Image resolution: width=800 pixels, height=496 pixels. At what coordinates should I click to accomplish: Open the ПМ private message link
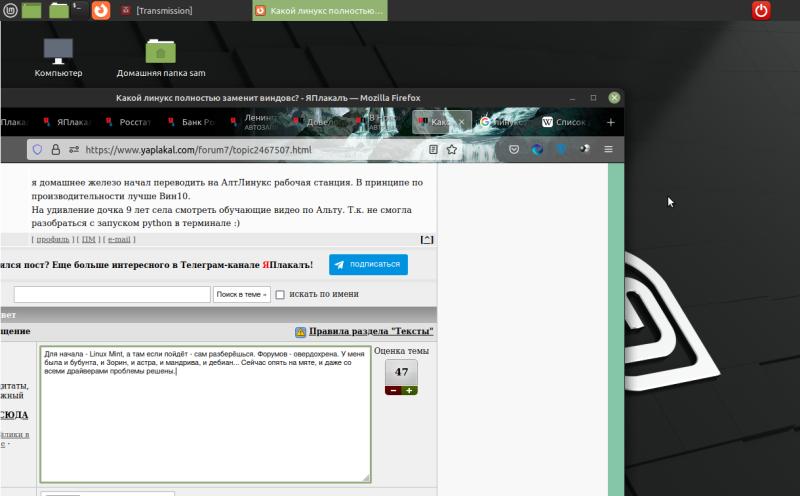[x=89, y=239]
